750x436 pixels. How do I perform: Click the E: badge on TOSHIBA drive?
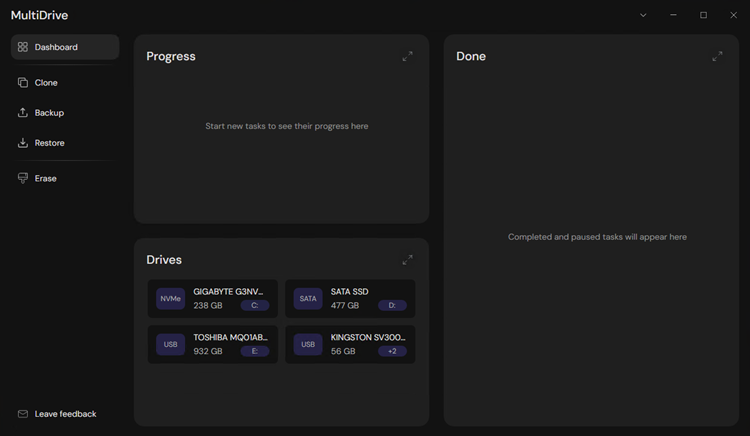tap(255, 352)
